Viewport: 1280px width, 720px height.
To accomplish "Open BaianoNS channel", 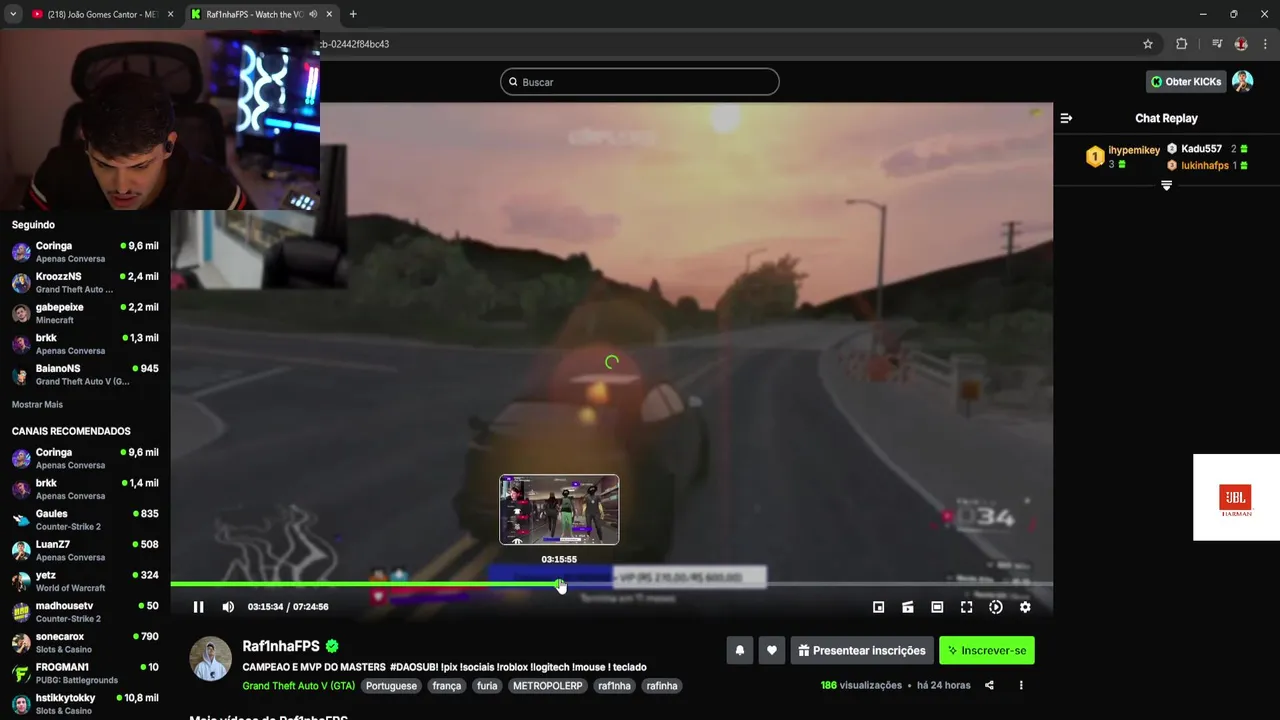I will click(x=85, y=375).
